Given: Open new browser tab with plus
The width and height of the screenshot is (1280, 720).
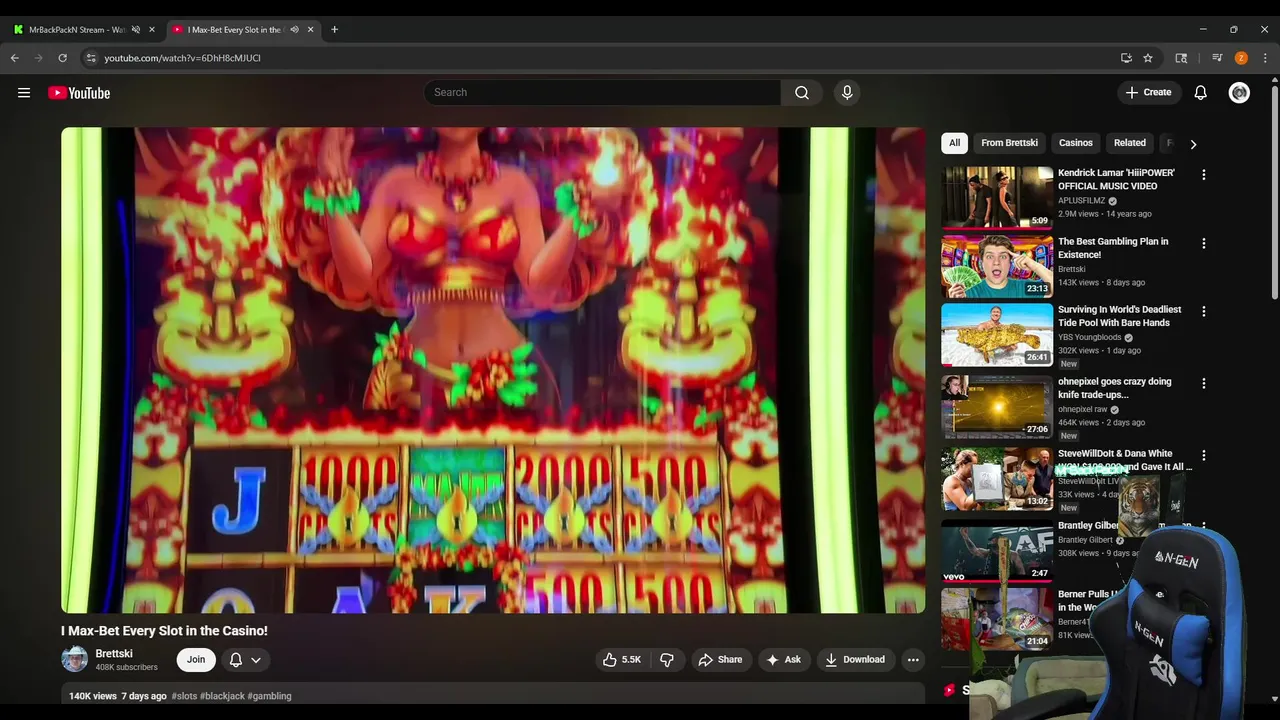Looking at the screenshot, I should [x=334, y=30].
